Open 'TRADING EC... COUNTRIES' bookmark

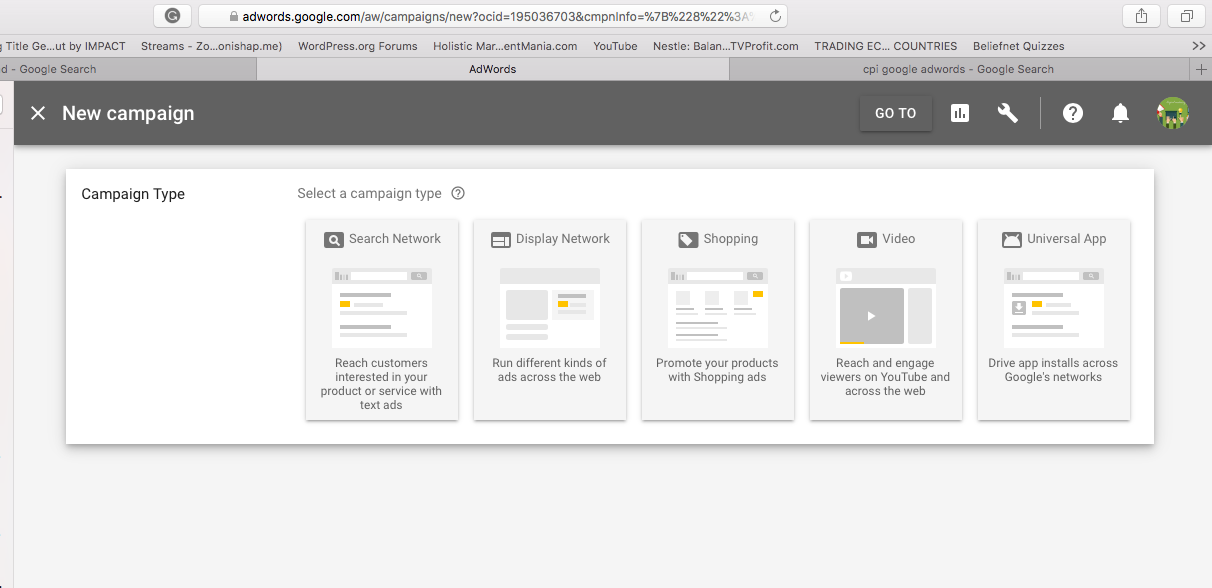click(x=886, y=46)
